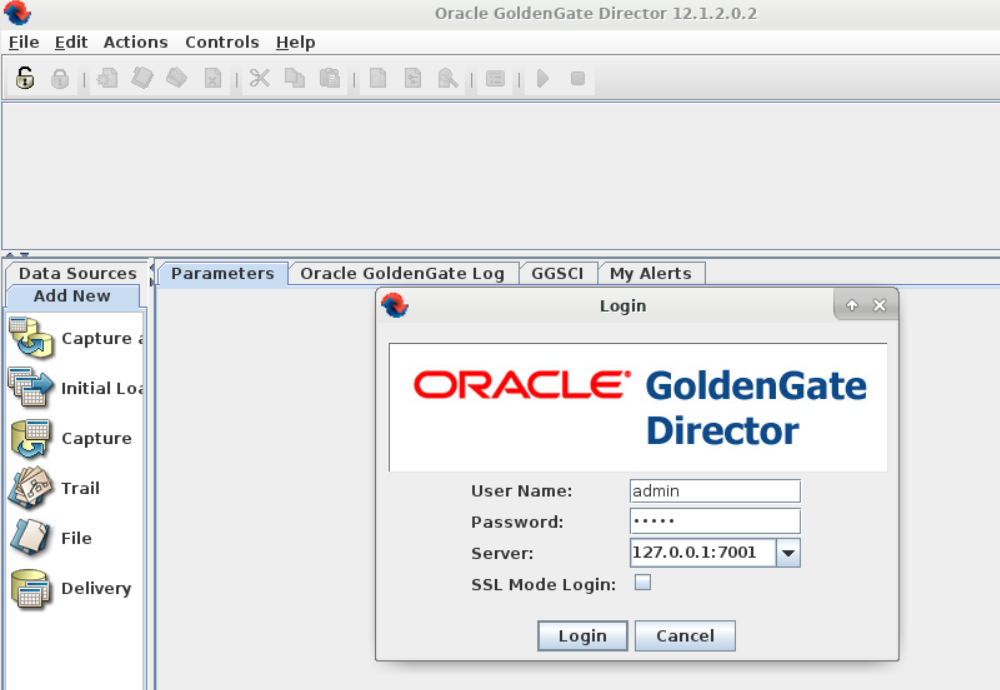Open the Edit menu
This screenshot has width=1000, height=690.
point(71,42)
